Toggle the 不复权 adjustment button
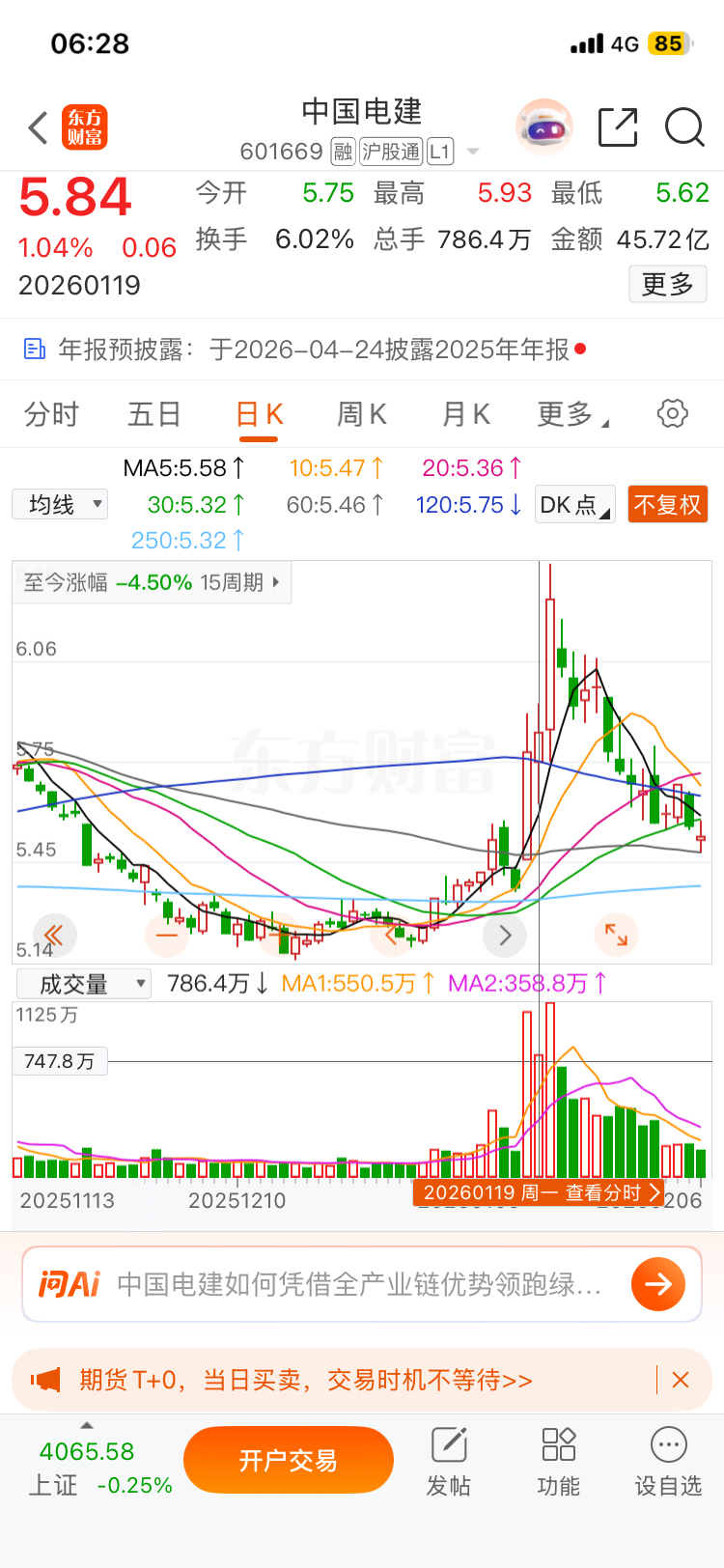The width and height of the screenshot is (724, 1568). (667, 504)
